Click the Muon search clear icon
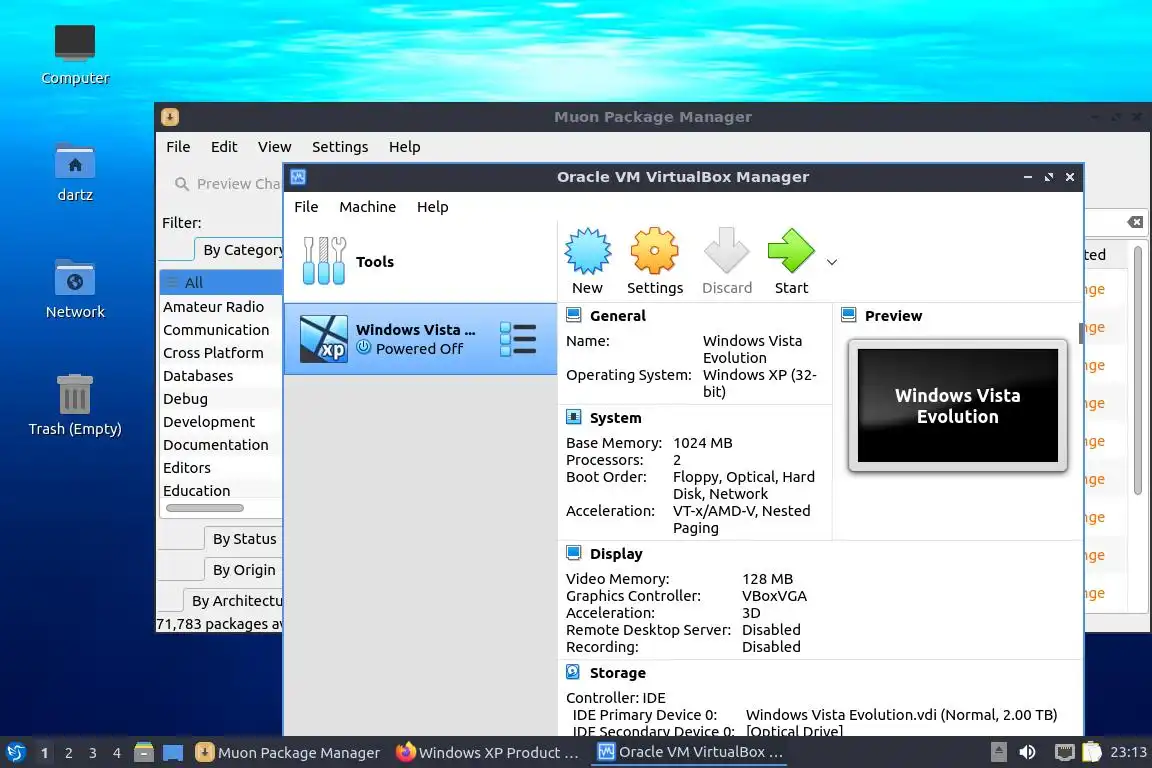The image size is (1152, 768). coord(1135,222)
